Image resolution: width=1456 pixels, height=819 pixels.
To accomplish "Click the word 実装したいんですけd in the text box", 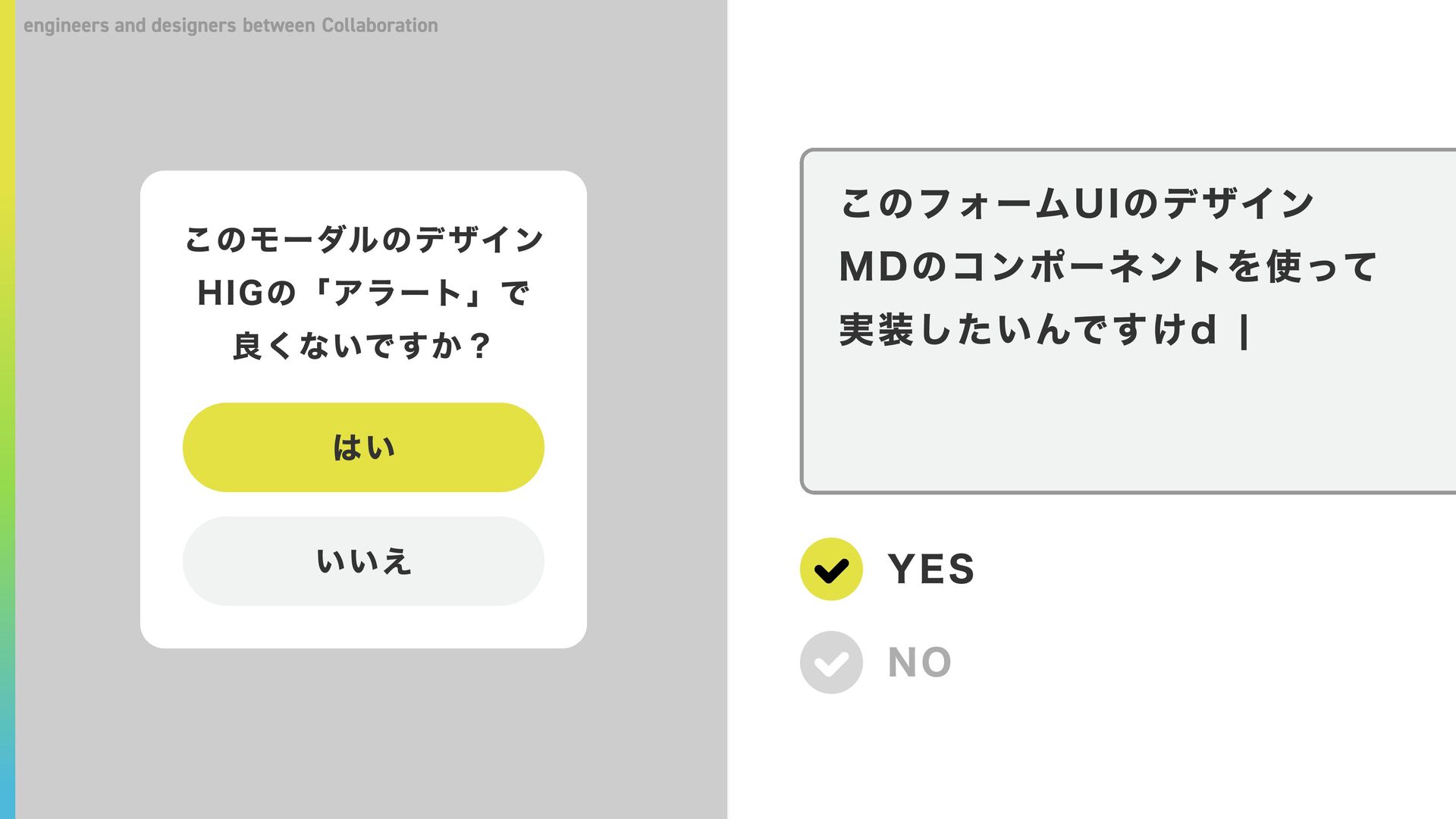I will click(x=1028, y=331).
